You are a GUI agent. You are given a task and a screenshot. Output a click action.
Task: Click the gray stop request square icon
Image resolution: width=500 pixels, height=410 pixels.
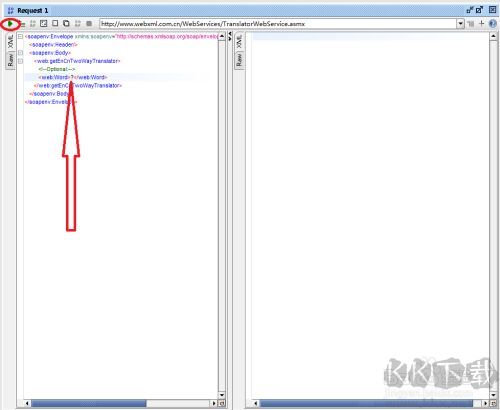point(89,24)
